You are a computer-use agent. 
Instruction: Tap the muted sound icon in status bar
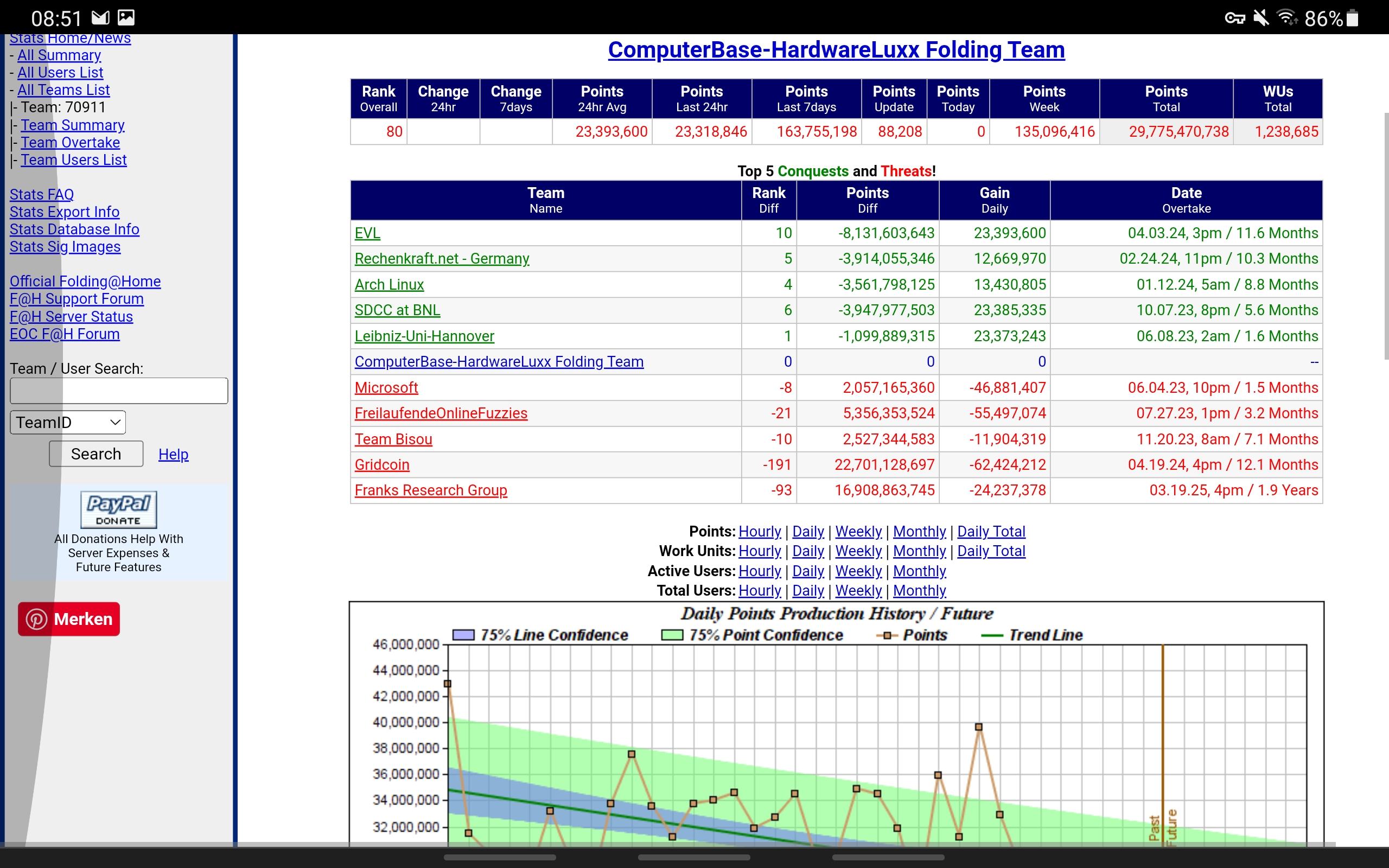(1261, 18)
